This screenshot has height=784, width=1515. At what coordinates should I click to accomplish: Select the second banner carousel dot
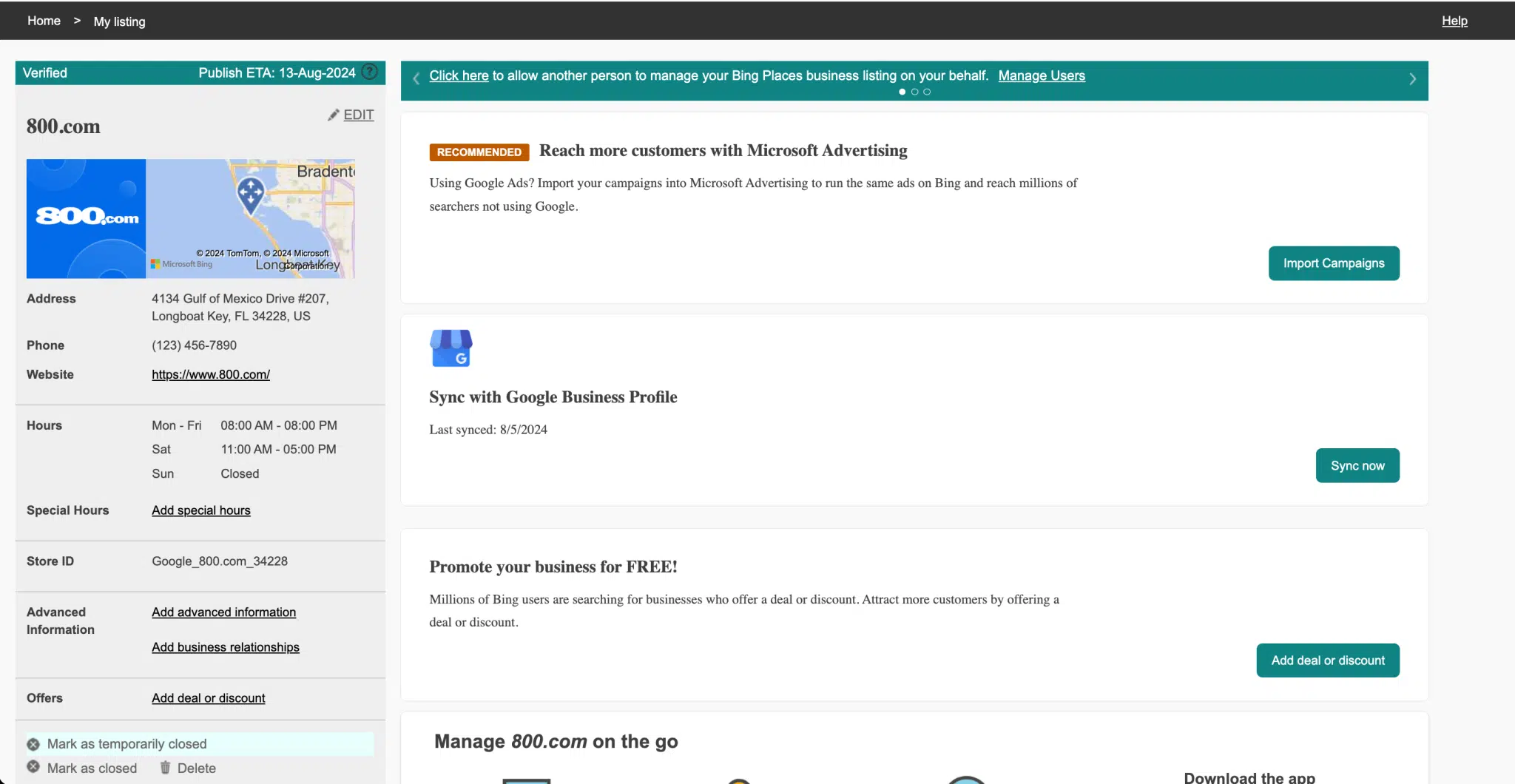point(914,92)
